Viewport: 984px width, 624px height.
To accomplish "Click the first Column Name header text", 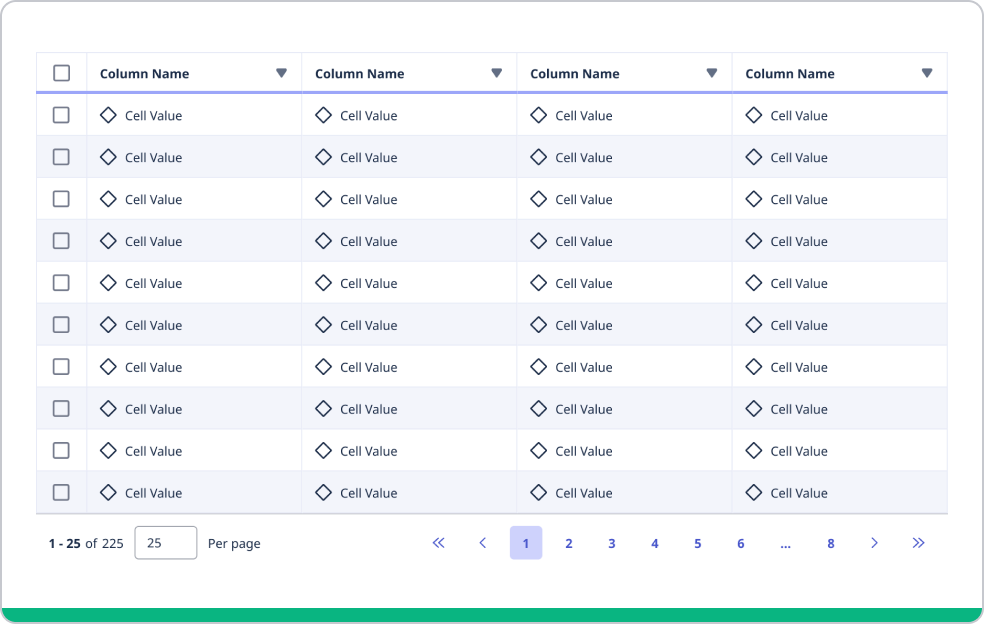I will point(144,73).
